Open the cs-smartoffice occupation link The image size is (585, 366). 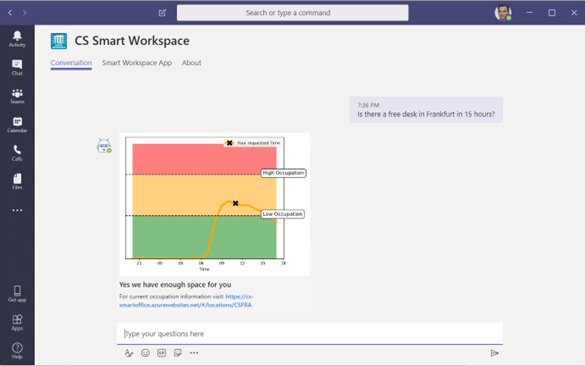coord(186,301)
